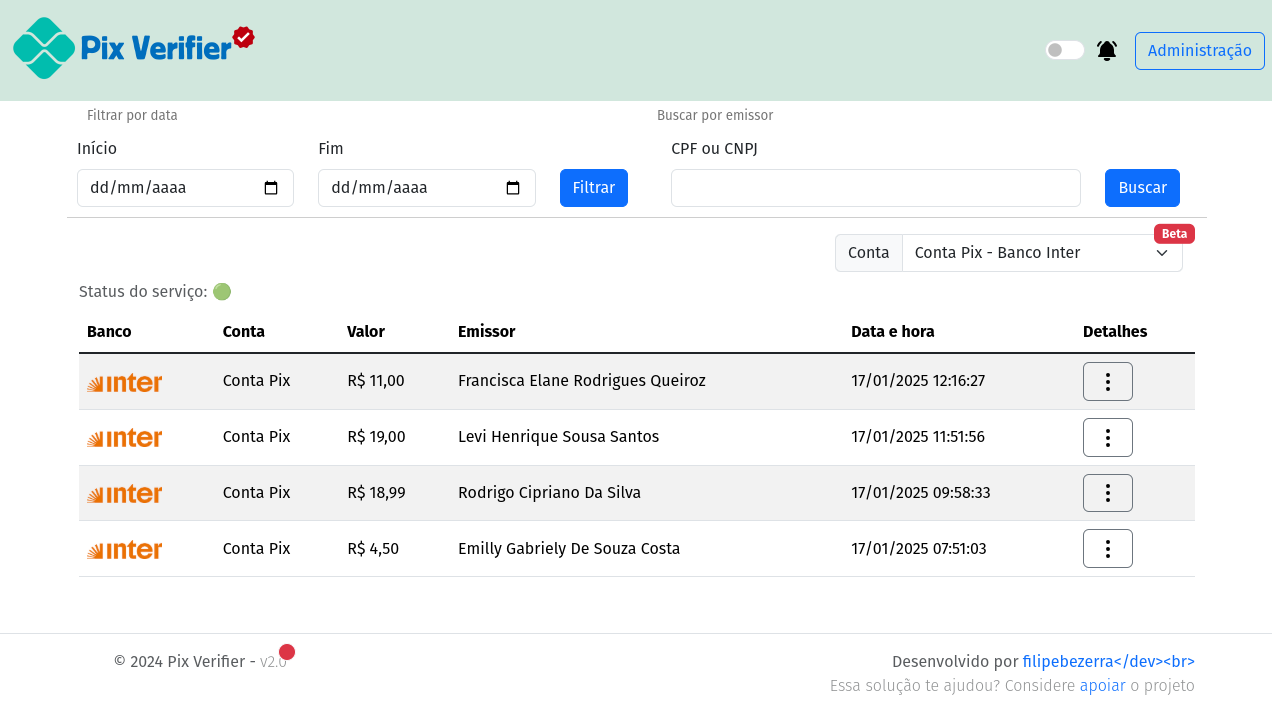Click the Filtrar button
Viewport: 1272px width, 722px height.
click(594, 188)
